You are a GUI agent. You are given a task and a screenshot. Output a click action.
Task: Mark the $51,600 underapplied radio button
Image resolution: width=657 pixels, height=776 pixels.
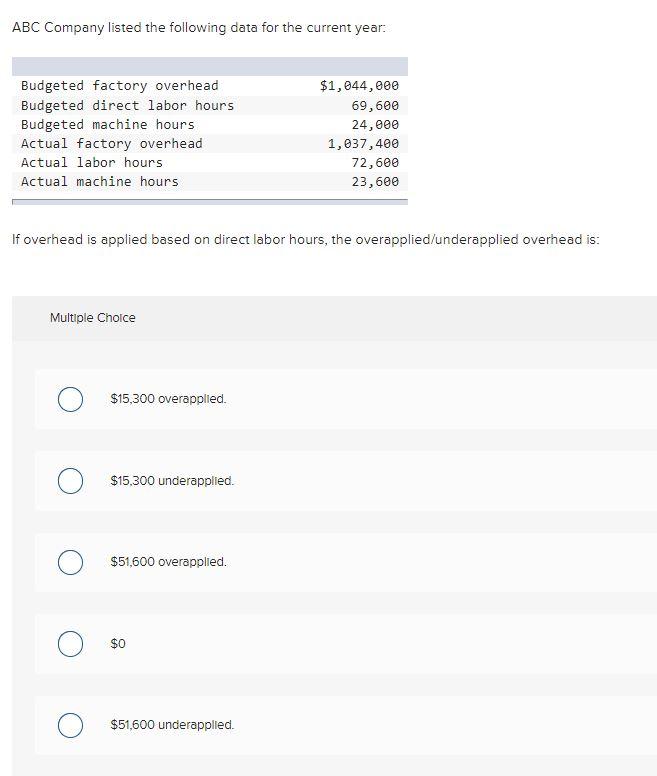[70, 725]
